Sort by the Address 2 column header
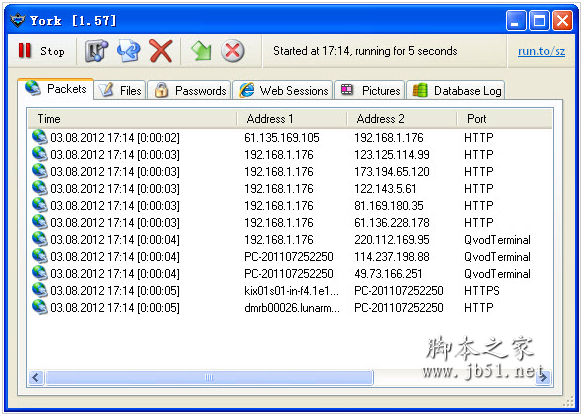Viewport: 585px width, 418px height. pyautogui.click(x=402, y=119)
